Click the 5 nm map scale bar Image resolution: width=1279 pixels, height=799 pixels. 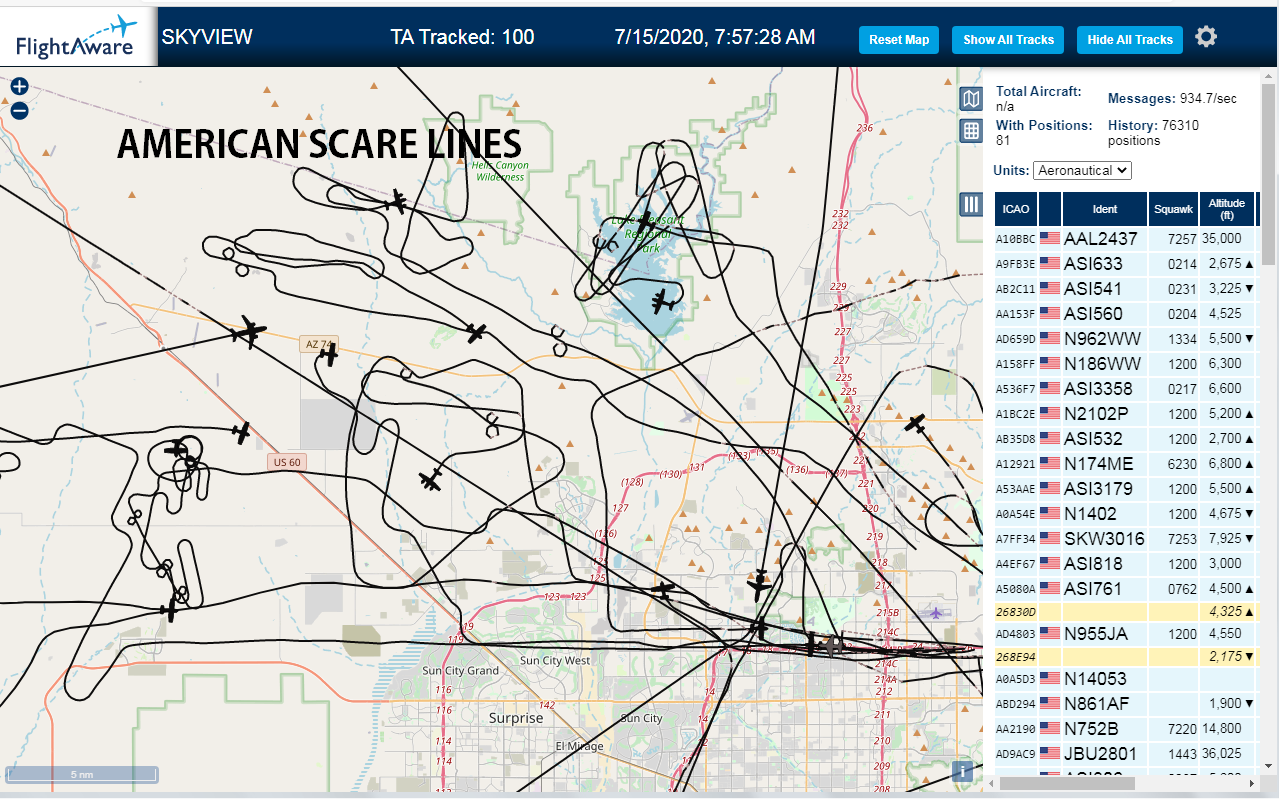tap(82, 775)
